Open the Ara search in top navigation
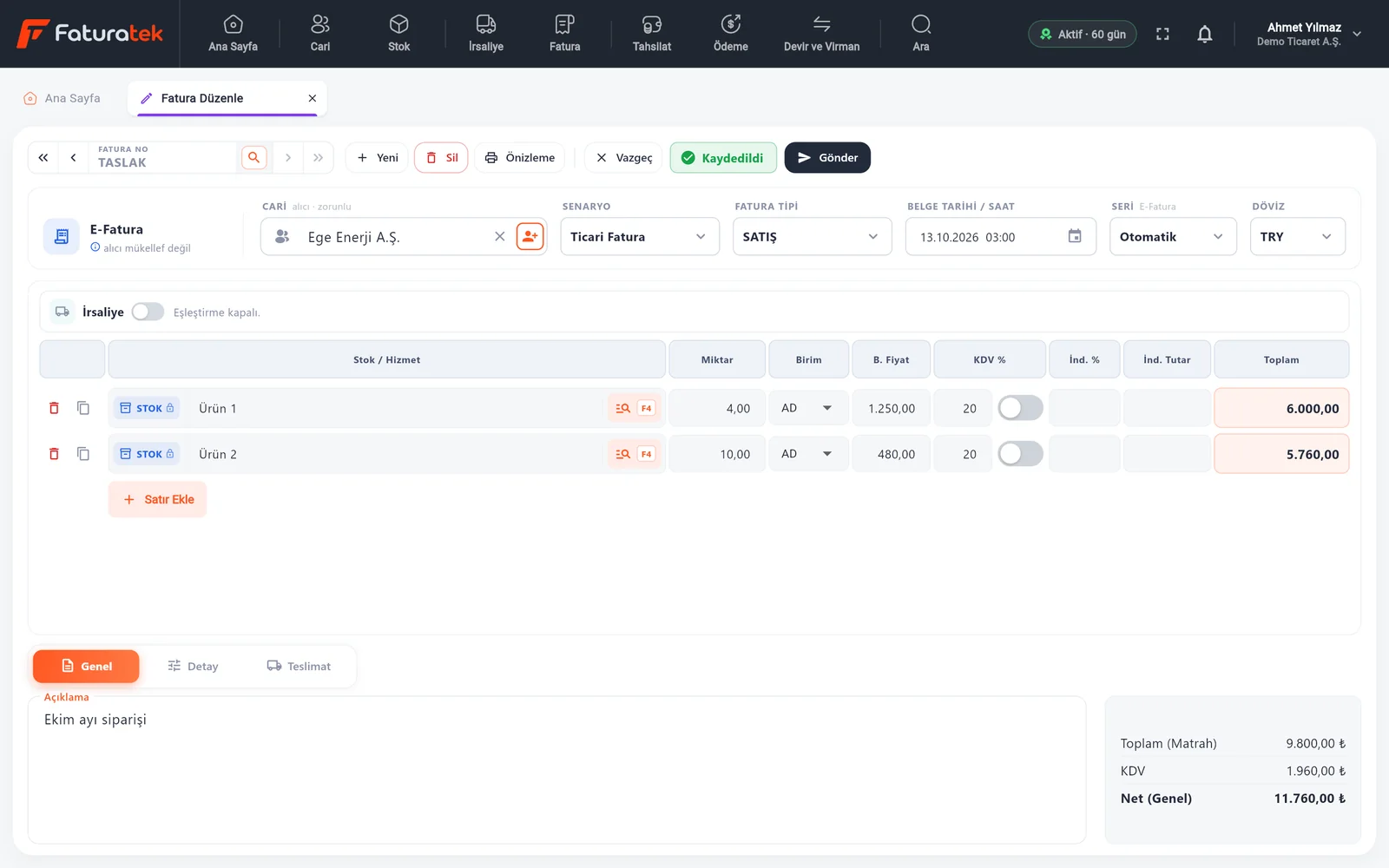 click(921, 34)
